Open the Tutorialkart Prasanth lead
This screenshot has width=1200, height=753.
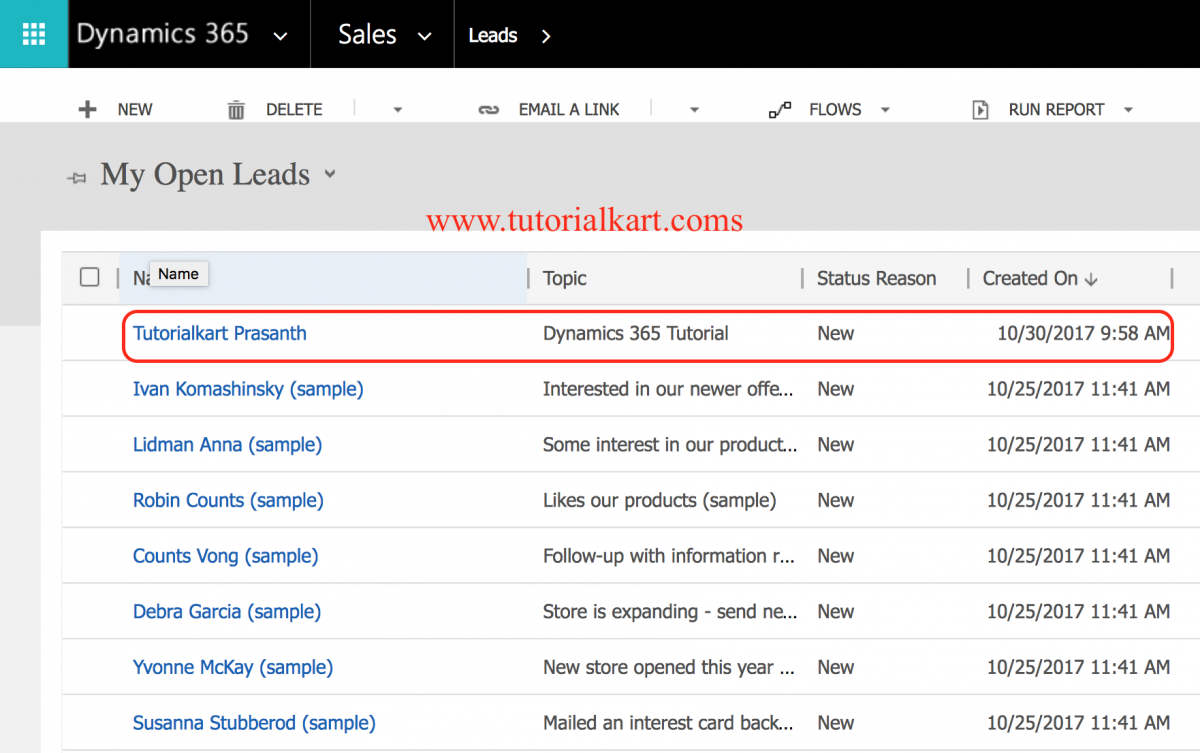pos(219,333)
